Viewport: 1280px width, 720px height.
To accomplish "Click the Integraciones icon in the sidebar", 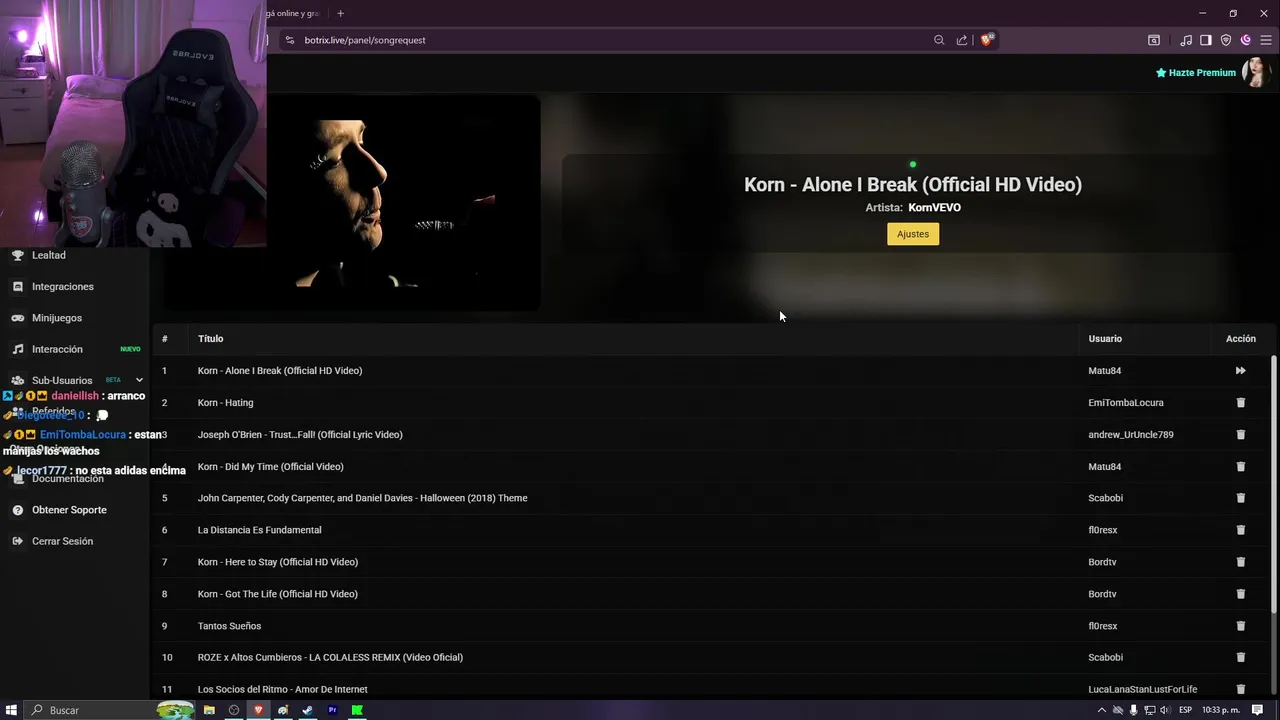I will (x=18, y=287).
